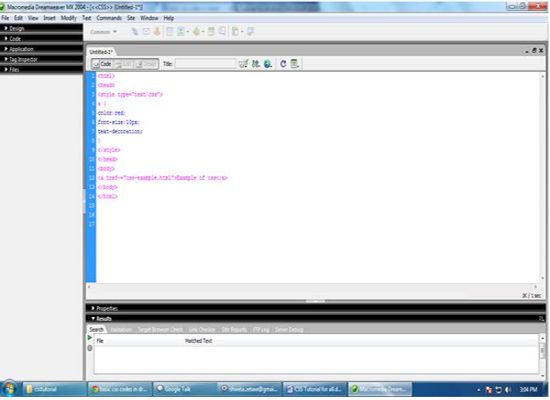Refresh Design View with the refresh icon
The width and height of the screenshot is (550, 400).
283,64
